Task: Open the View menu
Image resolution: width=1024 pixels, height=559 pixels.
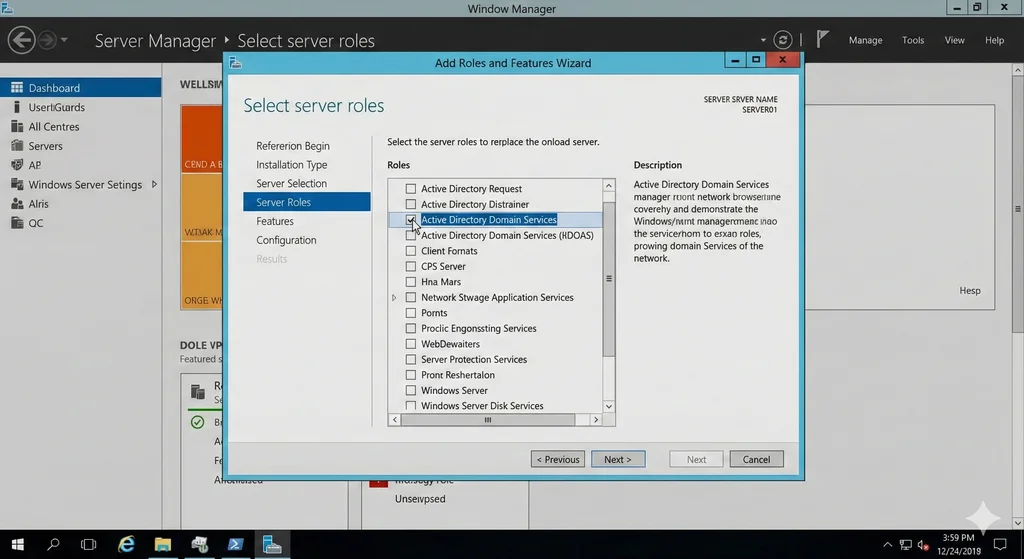Action: coord(954,40)
